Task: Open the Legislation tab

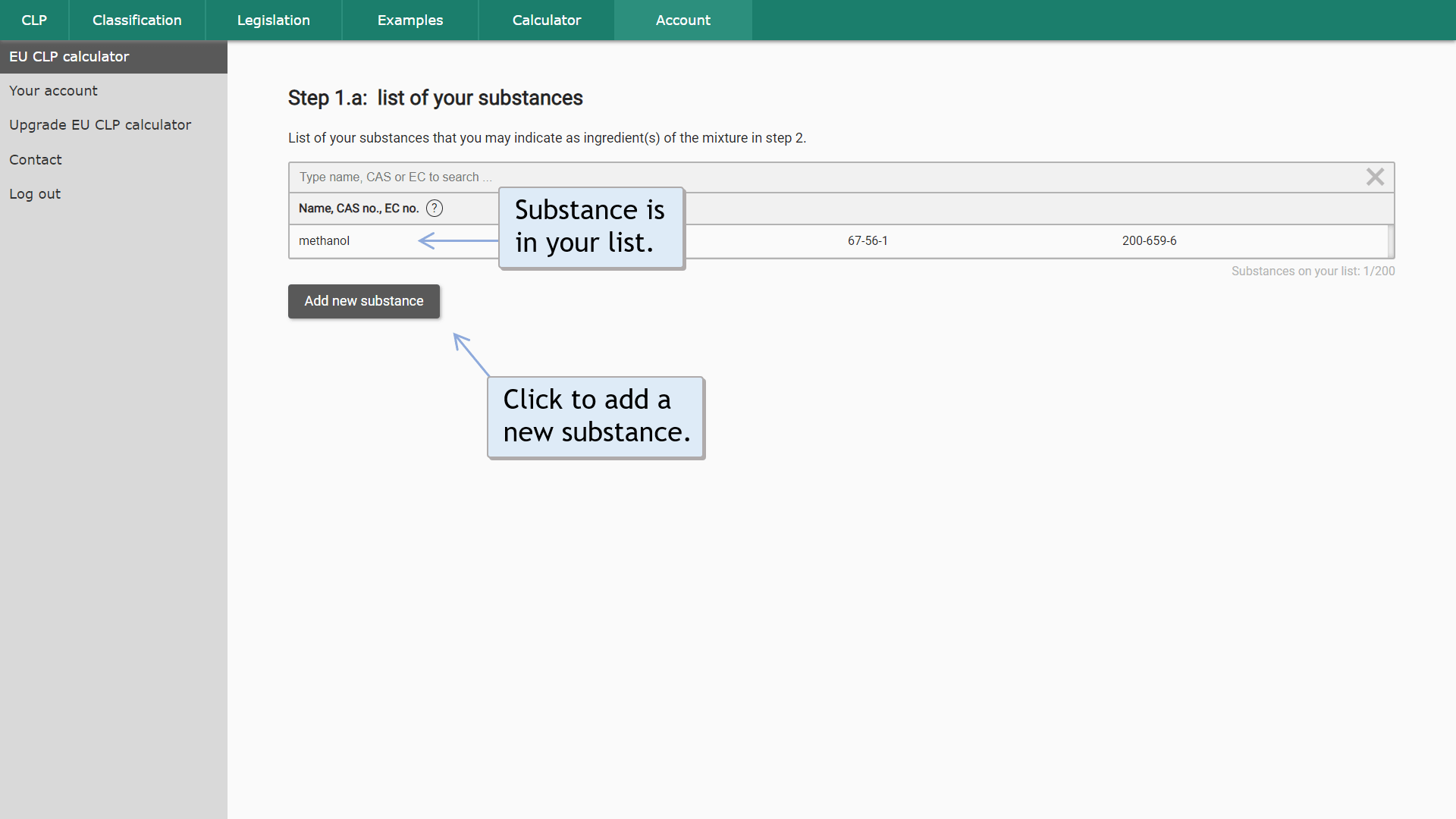Action: click(x=274, y=20)
